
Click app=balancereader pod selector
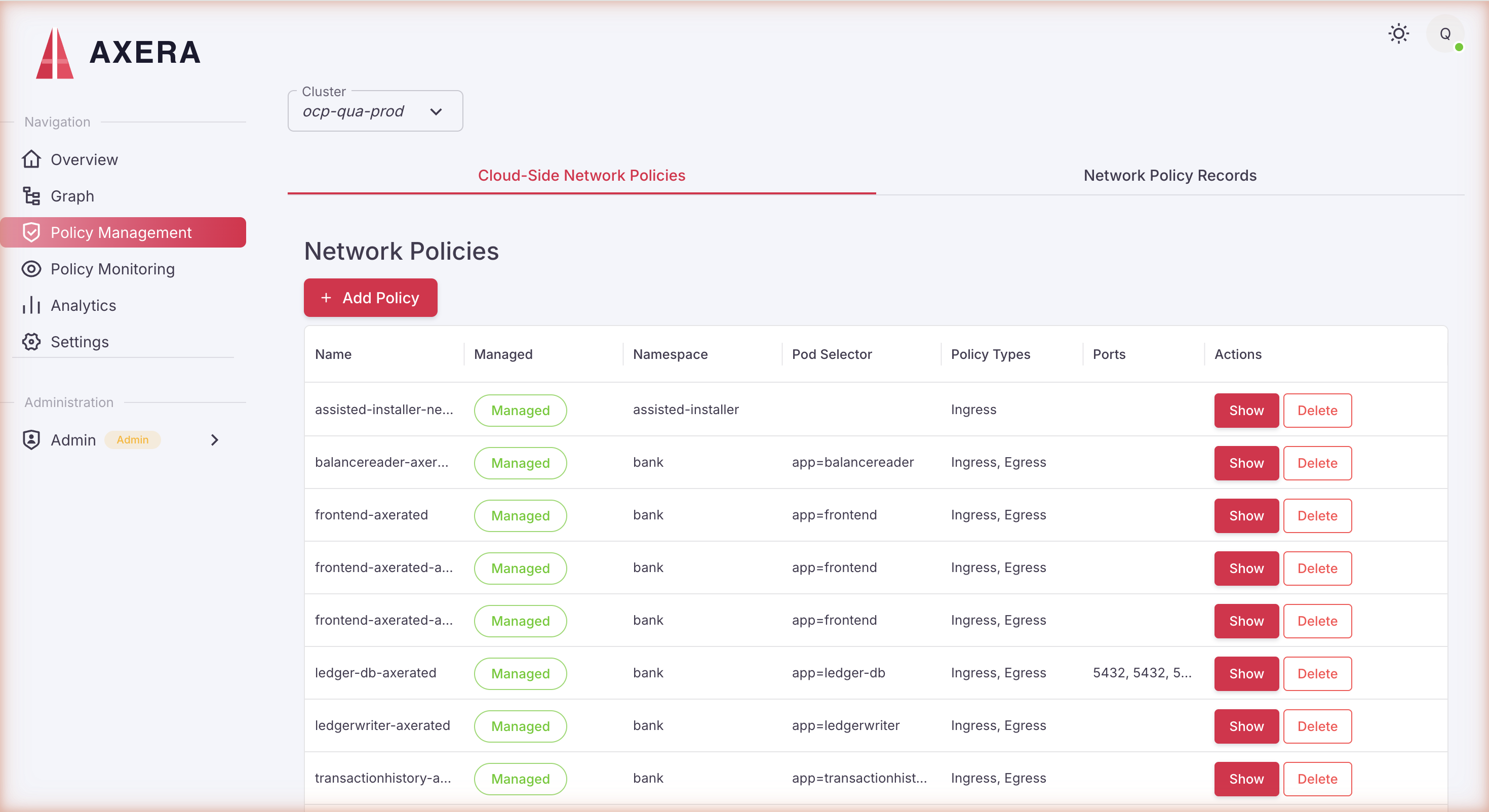(x=852, y=462)
